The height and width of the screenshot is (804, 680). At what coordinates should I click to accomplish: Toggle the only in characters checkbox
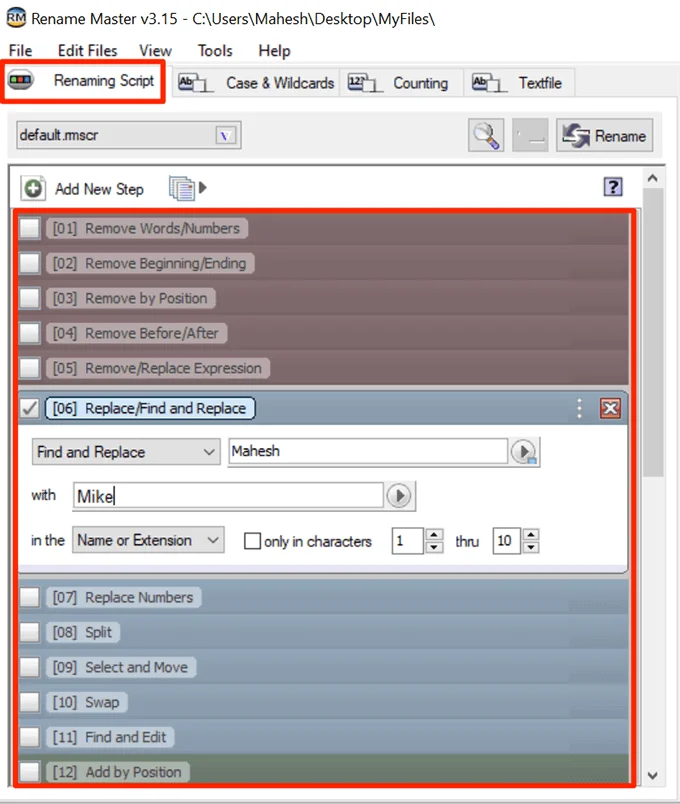click(252, 541)
